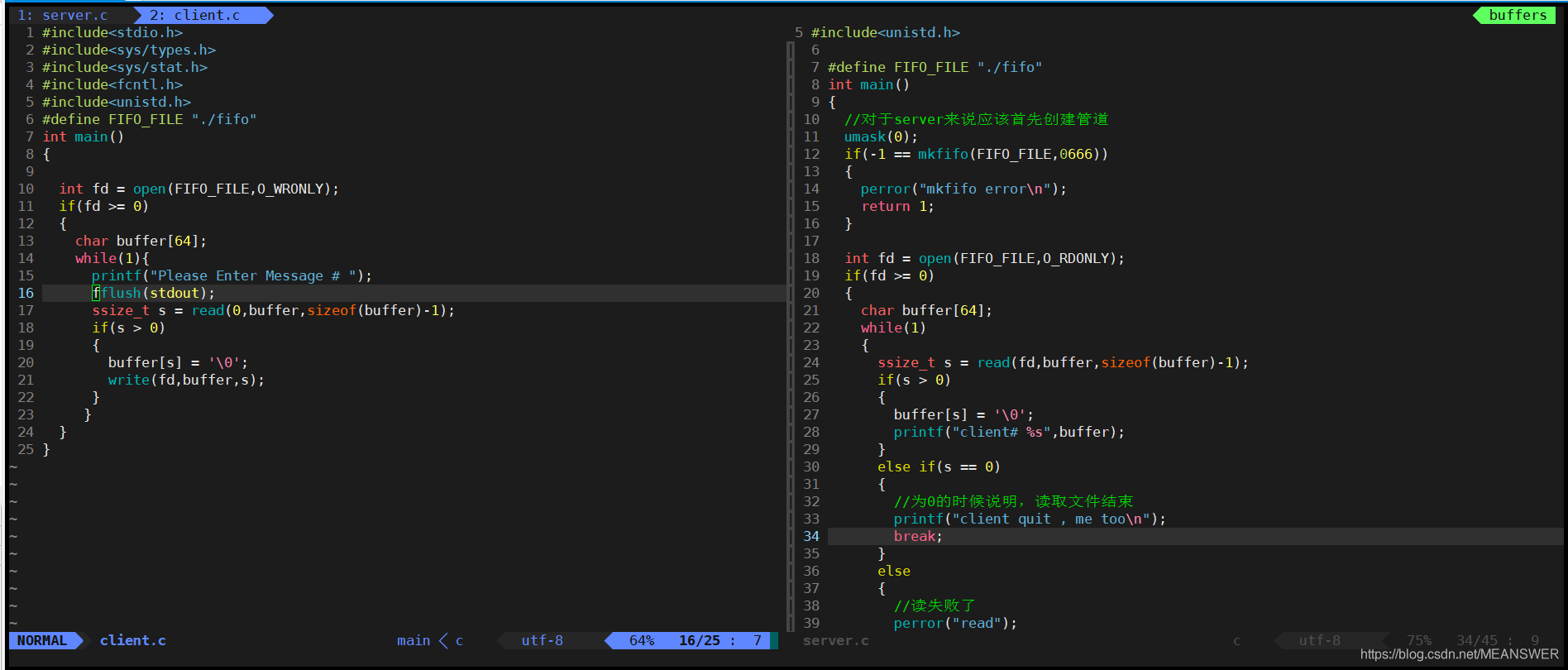Click the Chinese comment on server.c line 32
Screen dimensions: 1568x670
(x=1013, y=501)
